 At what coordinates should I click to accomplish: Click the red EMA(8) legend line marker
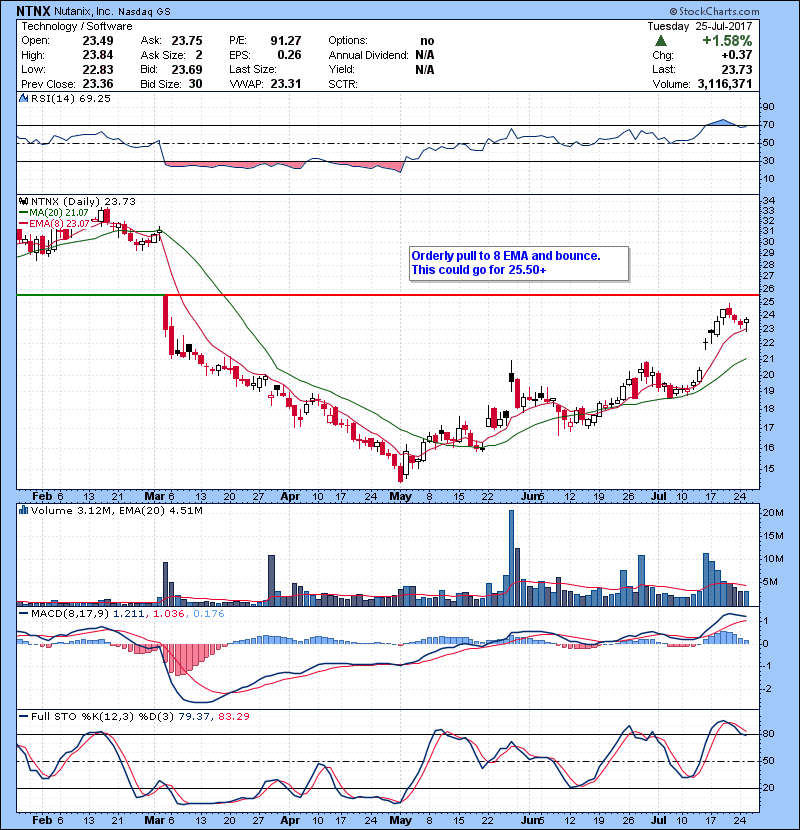click(x=23, y=223)
